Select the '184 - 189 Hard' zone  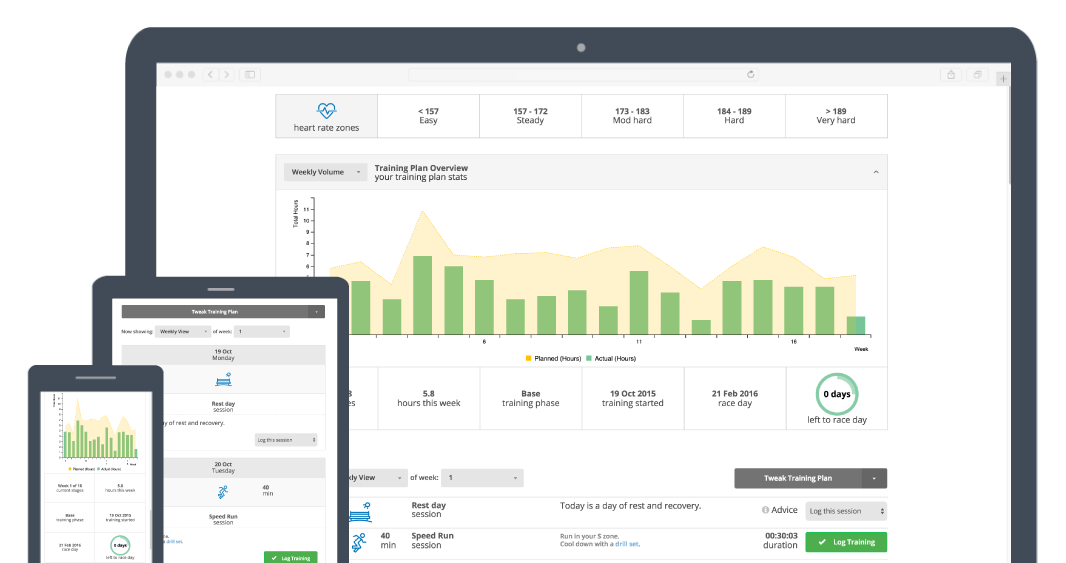coord(734,116)
